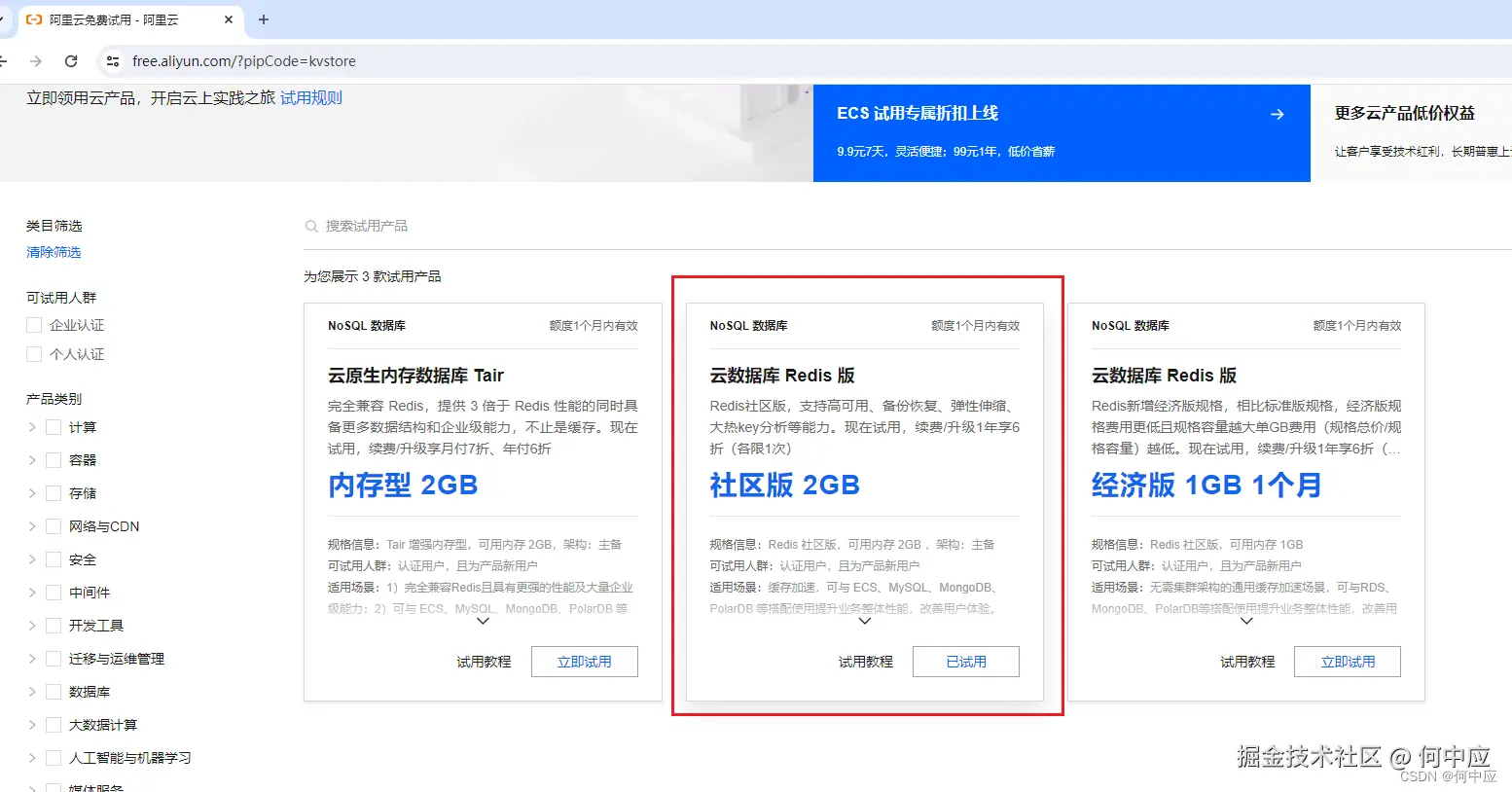Check the 数据库 category checkbox
The width and height of the screenshot is (1512, 792).
pyautogui.click(x=53, y=691)
